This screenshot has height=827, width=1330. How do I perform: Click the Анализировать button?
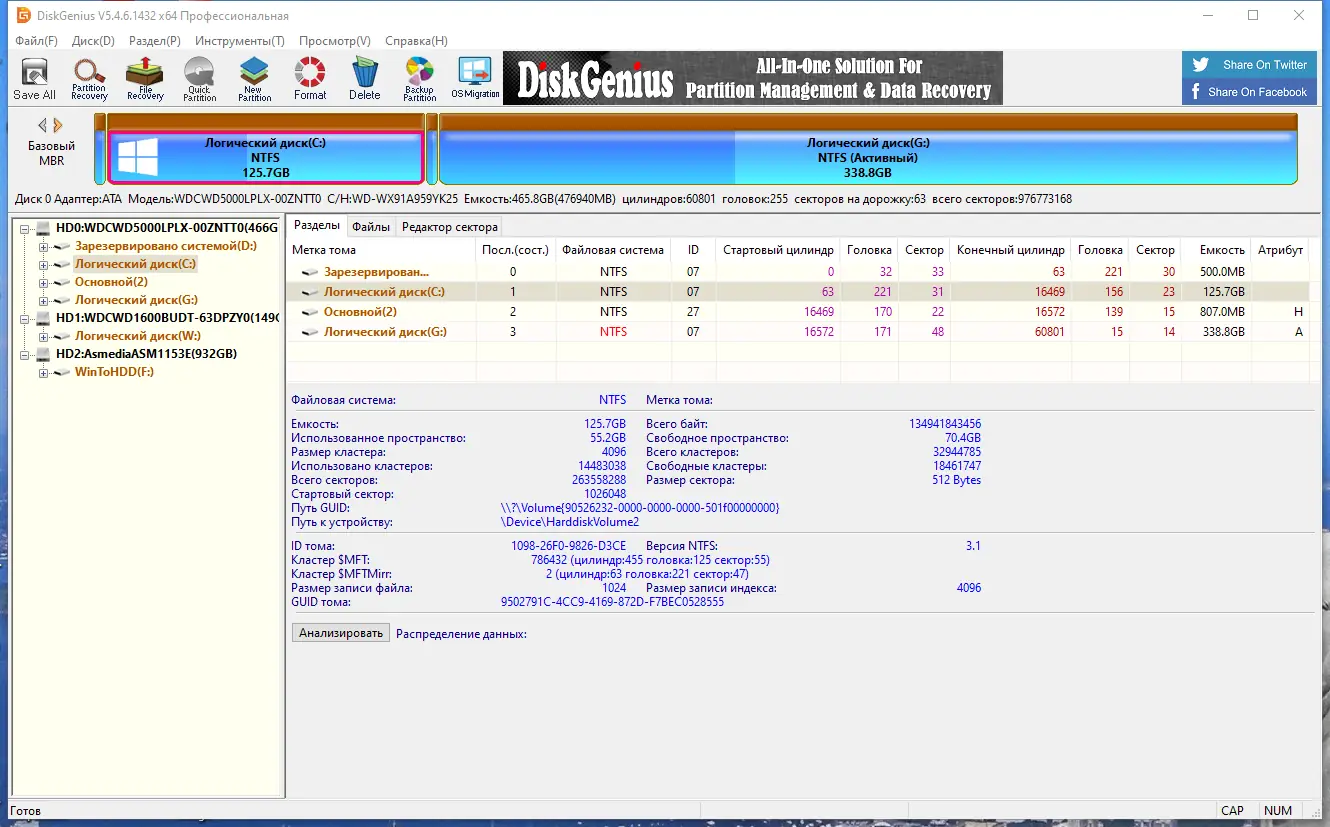pyautogui.click(x=341, y=633)
